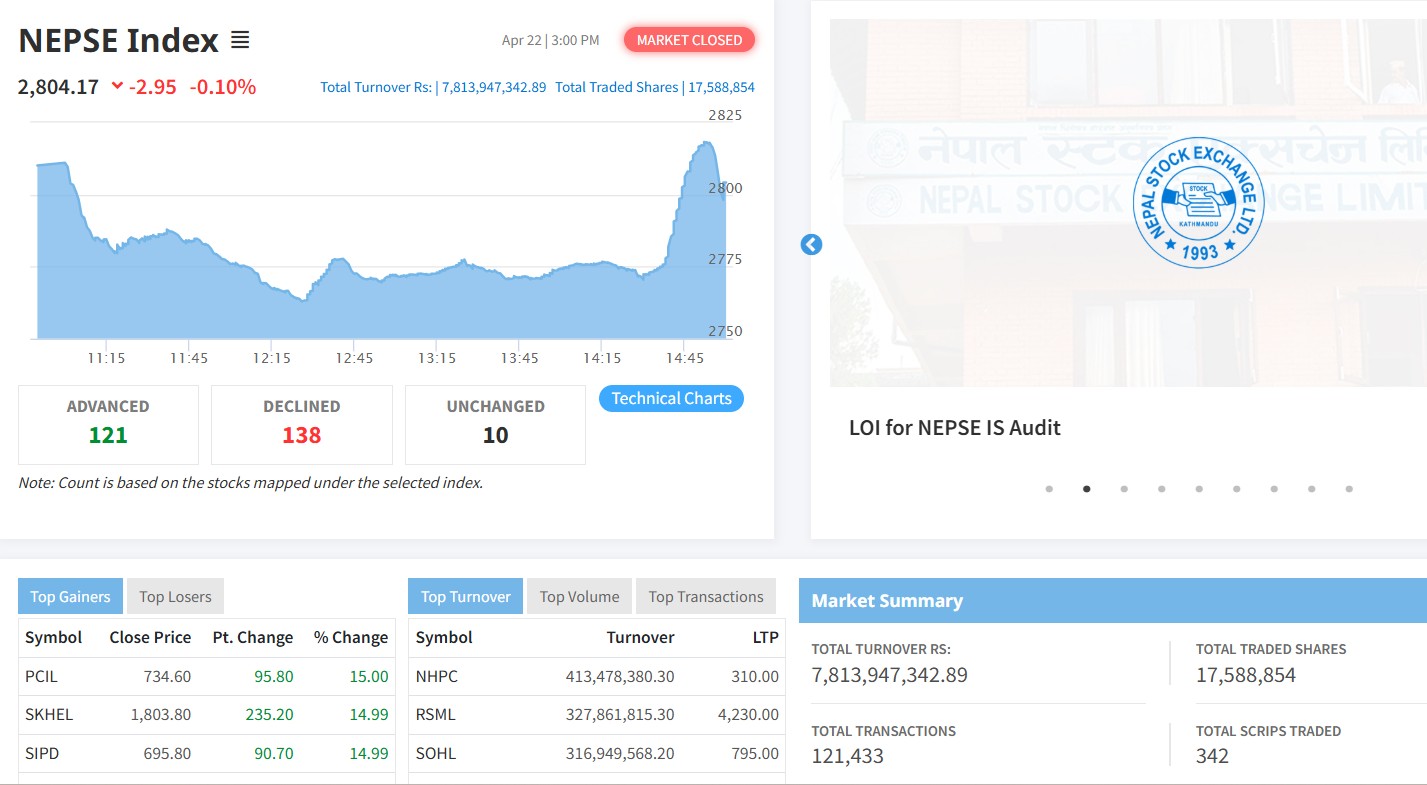Click the red down-arrow change indicator
1427x785 pixels.
pos(117,86)
